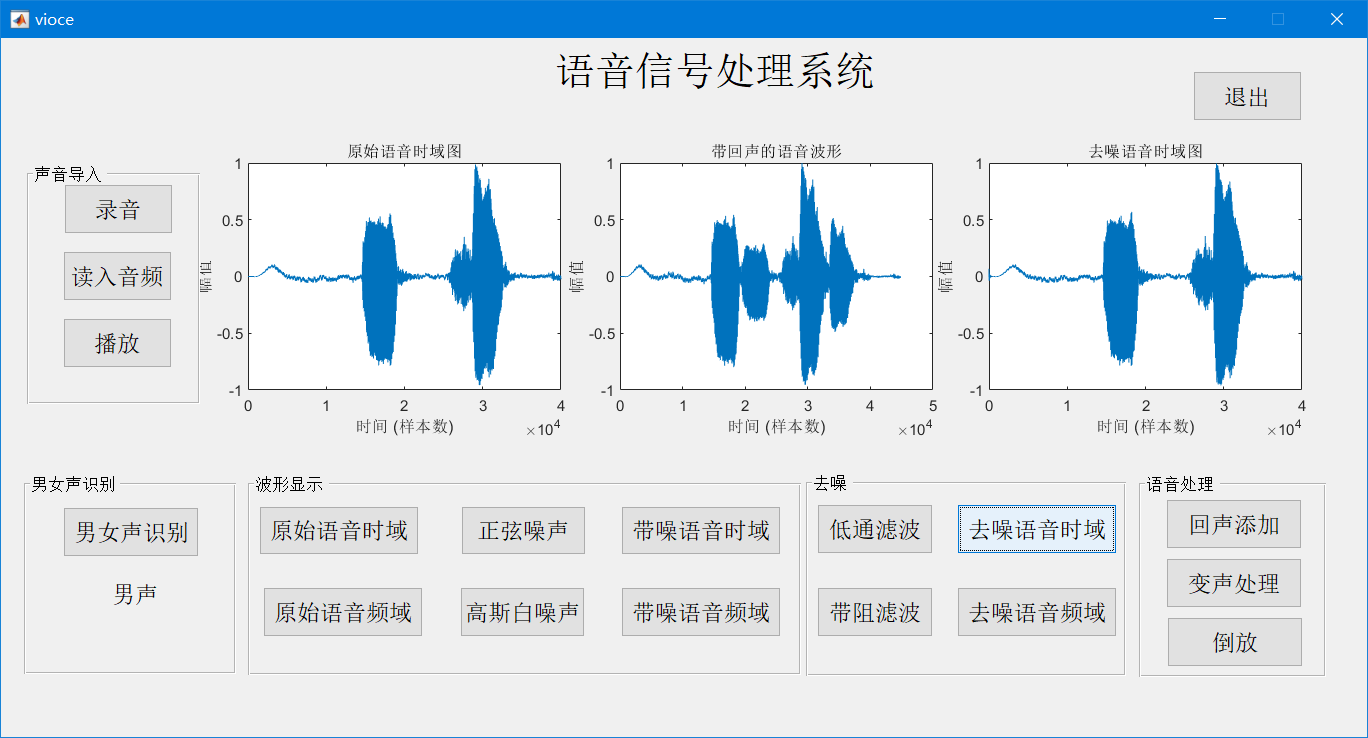Apply 带阻滤波 band-stop filter
Image resolution: width=1368 pixels, height=738 pixels.
tap(875, 612)
